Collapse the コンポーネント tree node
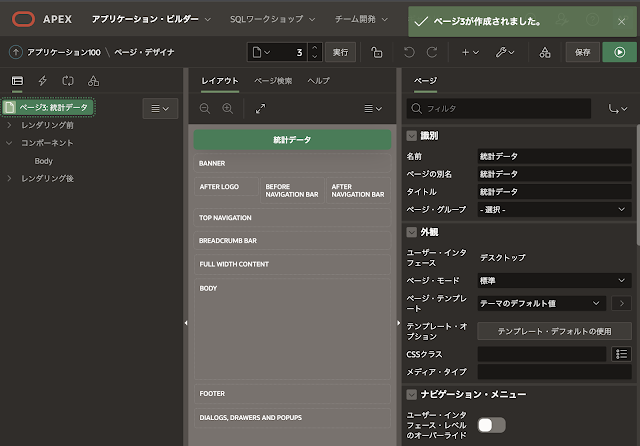This screenshot has width=640, height=446. pyautogui.click(x=9, y=143)
